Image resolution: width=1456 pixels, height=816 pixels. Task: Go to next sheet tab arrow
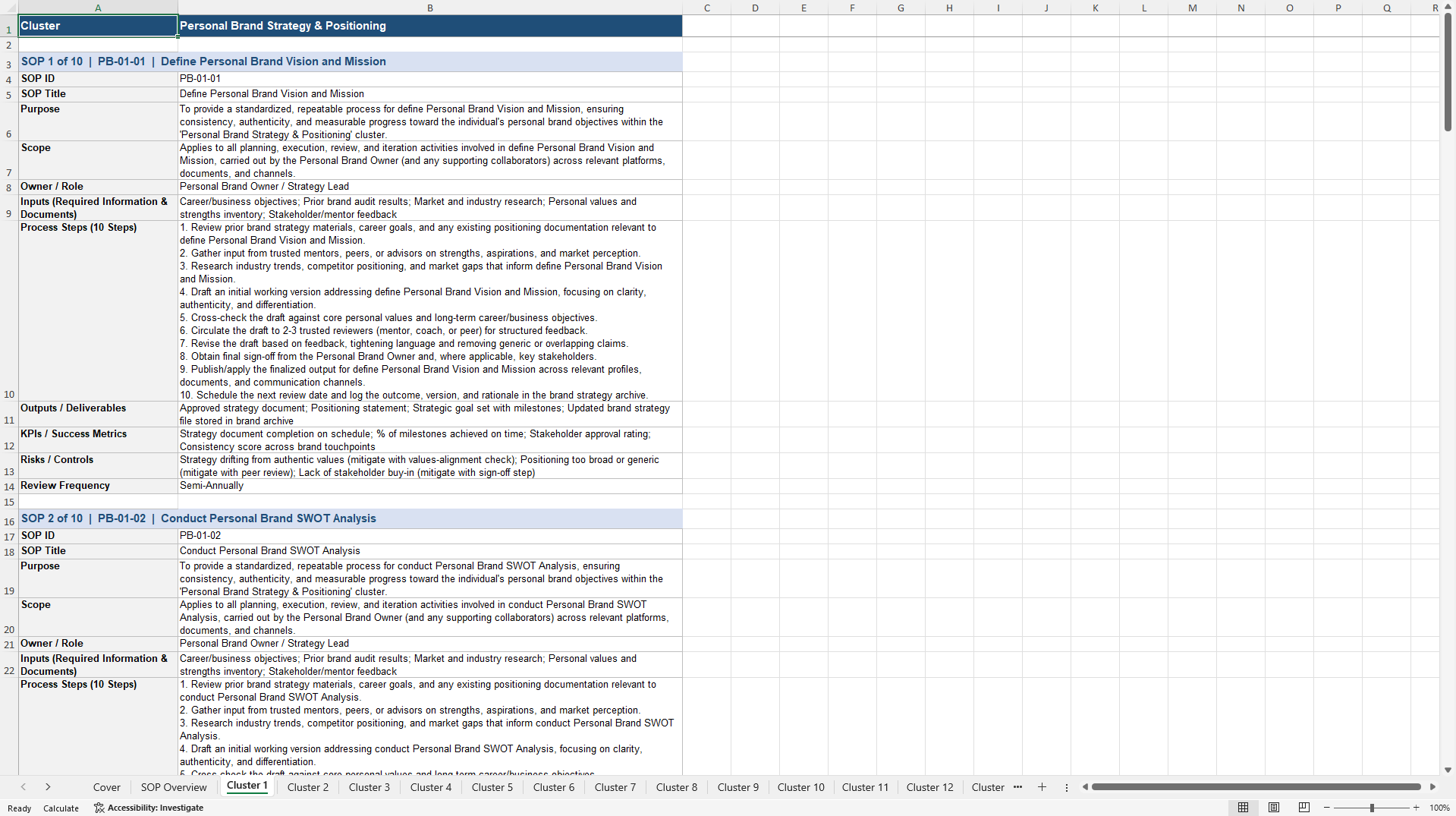click(x=48, y=787)
